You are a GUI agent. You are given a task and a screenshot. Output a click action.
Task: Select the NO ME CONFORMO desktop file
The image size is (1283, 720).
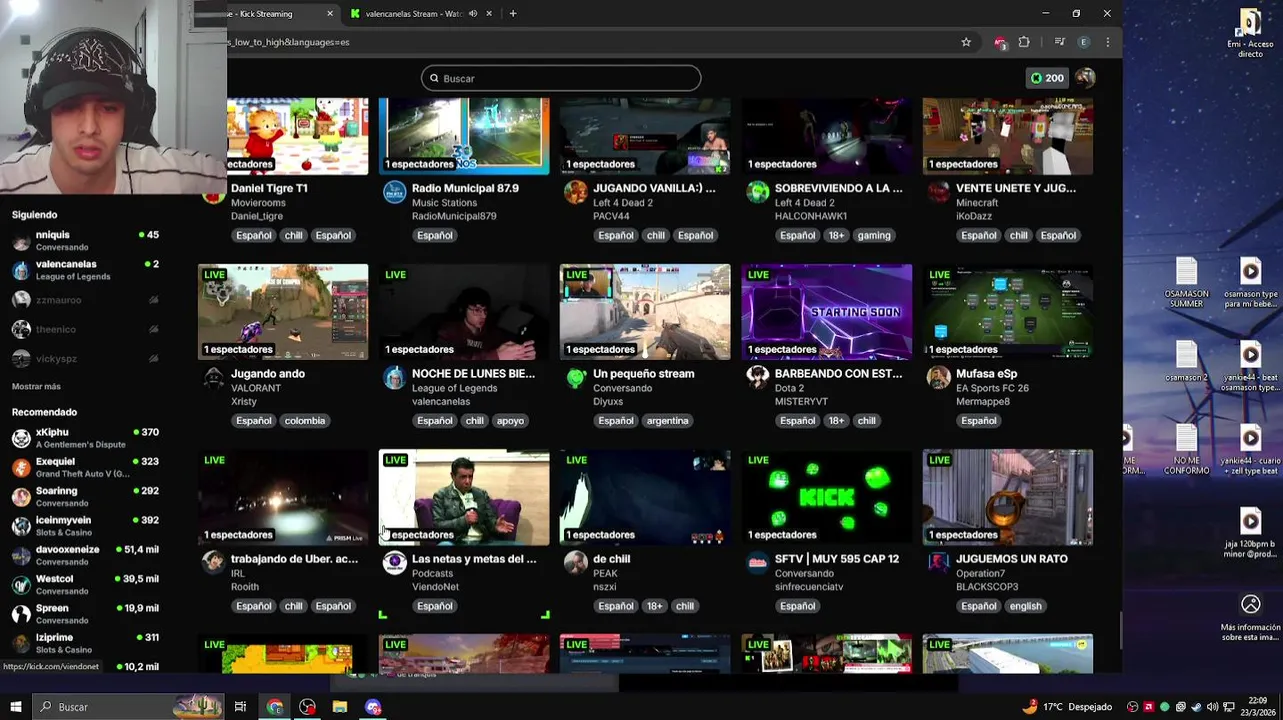1186,450
